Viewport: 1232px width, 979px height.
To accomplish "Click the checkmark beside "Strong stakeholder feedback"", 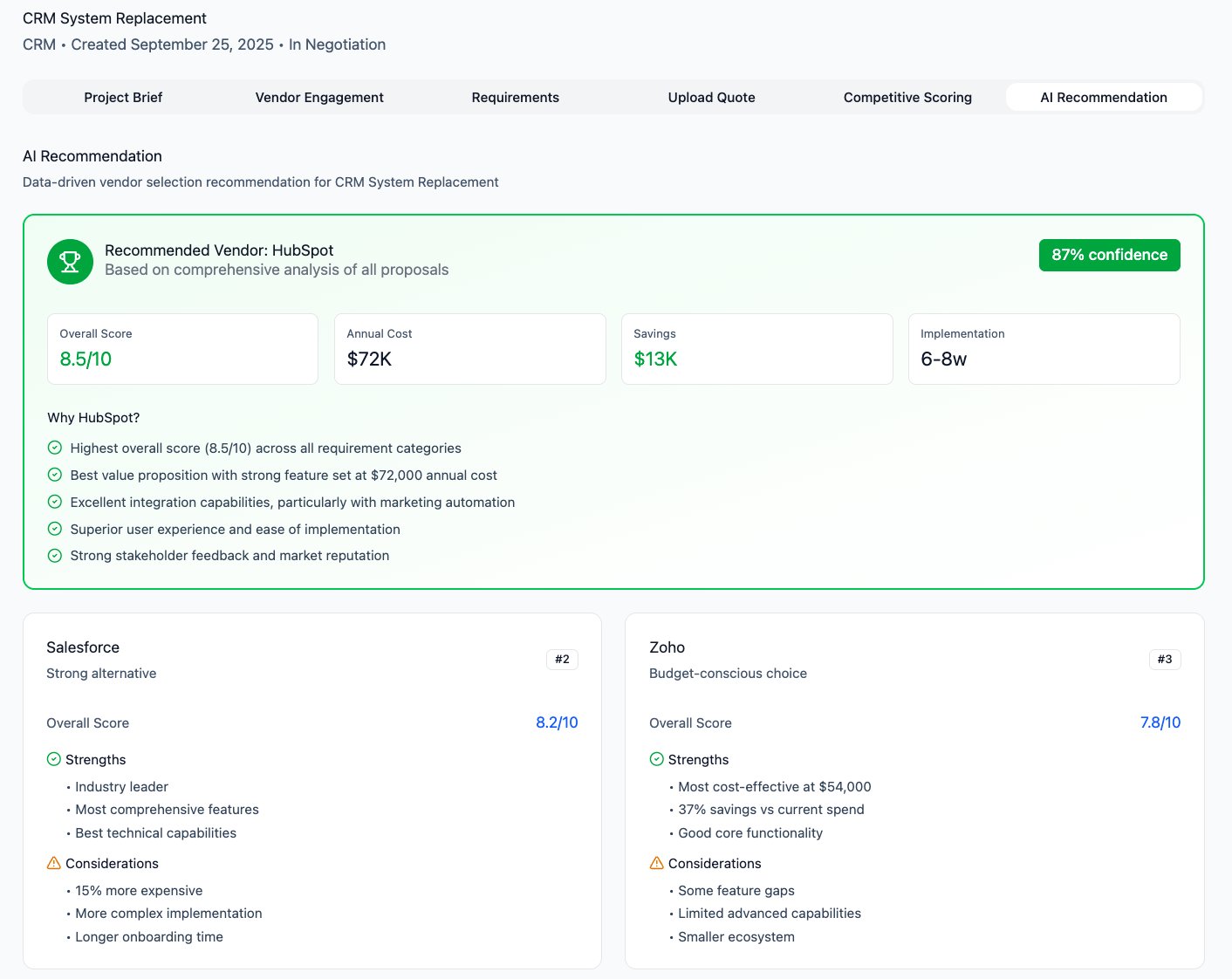I will pos(54,556).
